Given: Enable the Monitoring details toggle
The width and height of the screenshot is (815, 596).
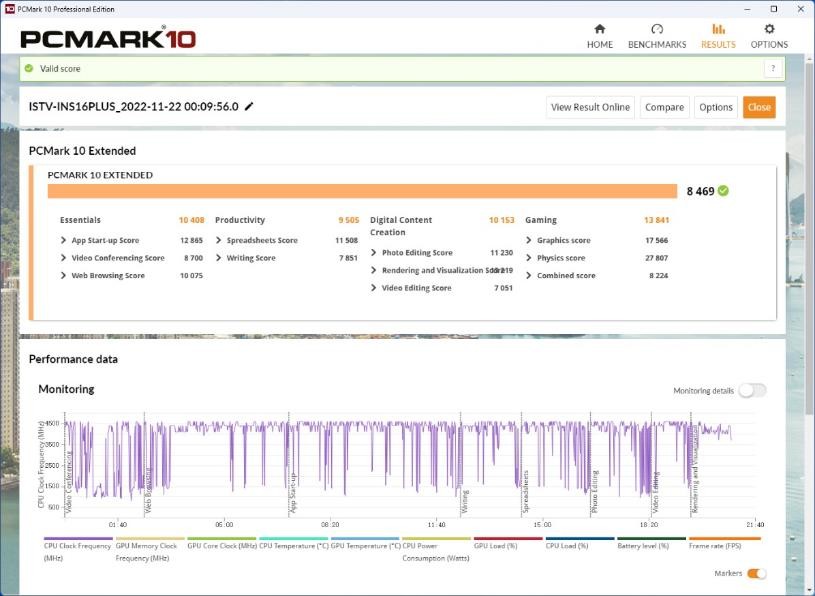Looking at the screenshot, I should [752, 391].
